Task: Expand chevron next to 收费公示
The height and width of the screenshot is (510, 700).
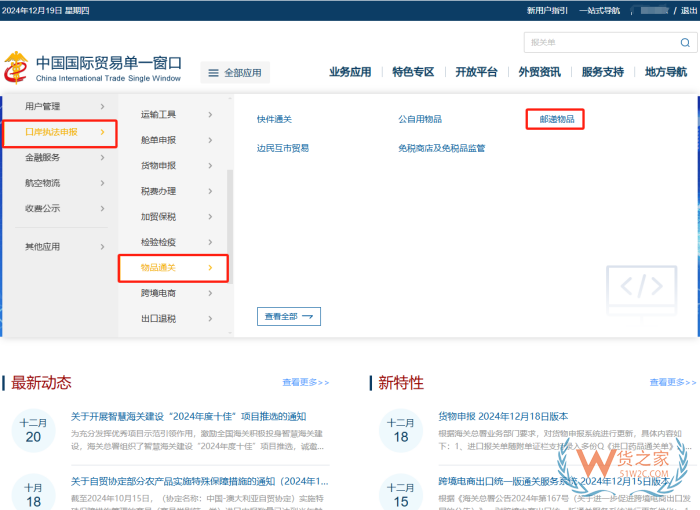Action: tap(102, 208)
